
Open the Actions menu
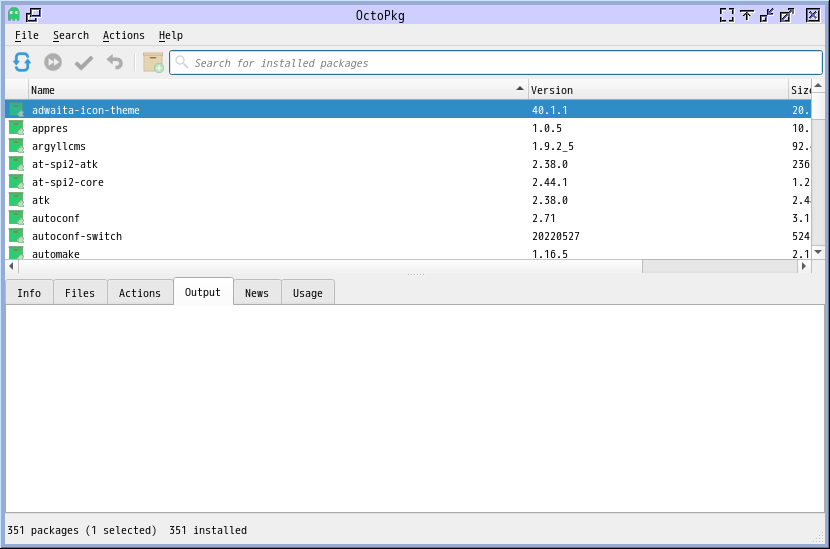click(123, 35)
